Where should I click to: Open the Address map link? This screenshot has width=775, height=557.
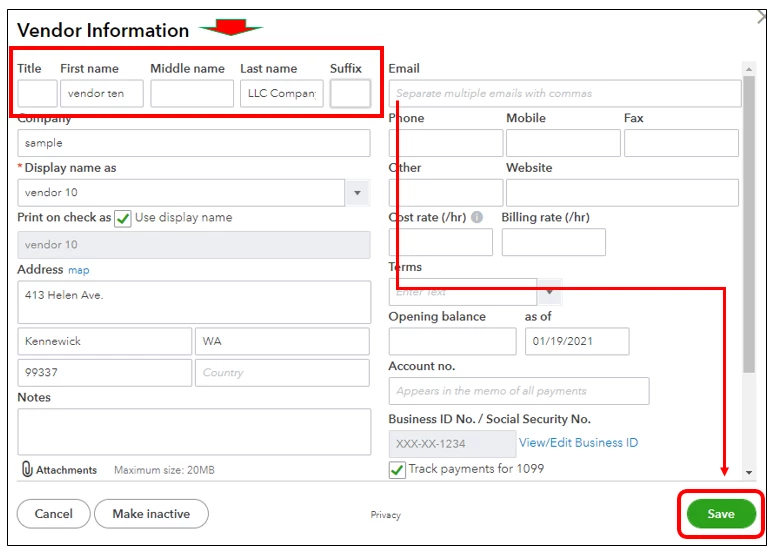tap(79, 270)
